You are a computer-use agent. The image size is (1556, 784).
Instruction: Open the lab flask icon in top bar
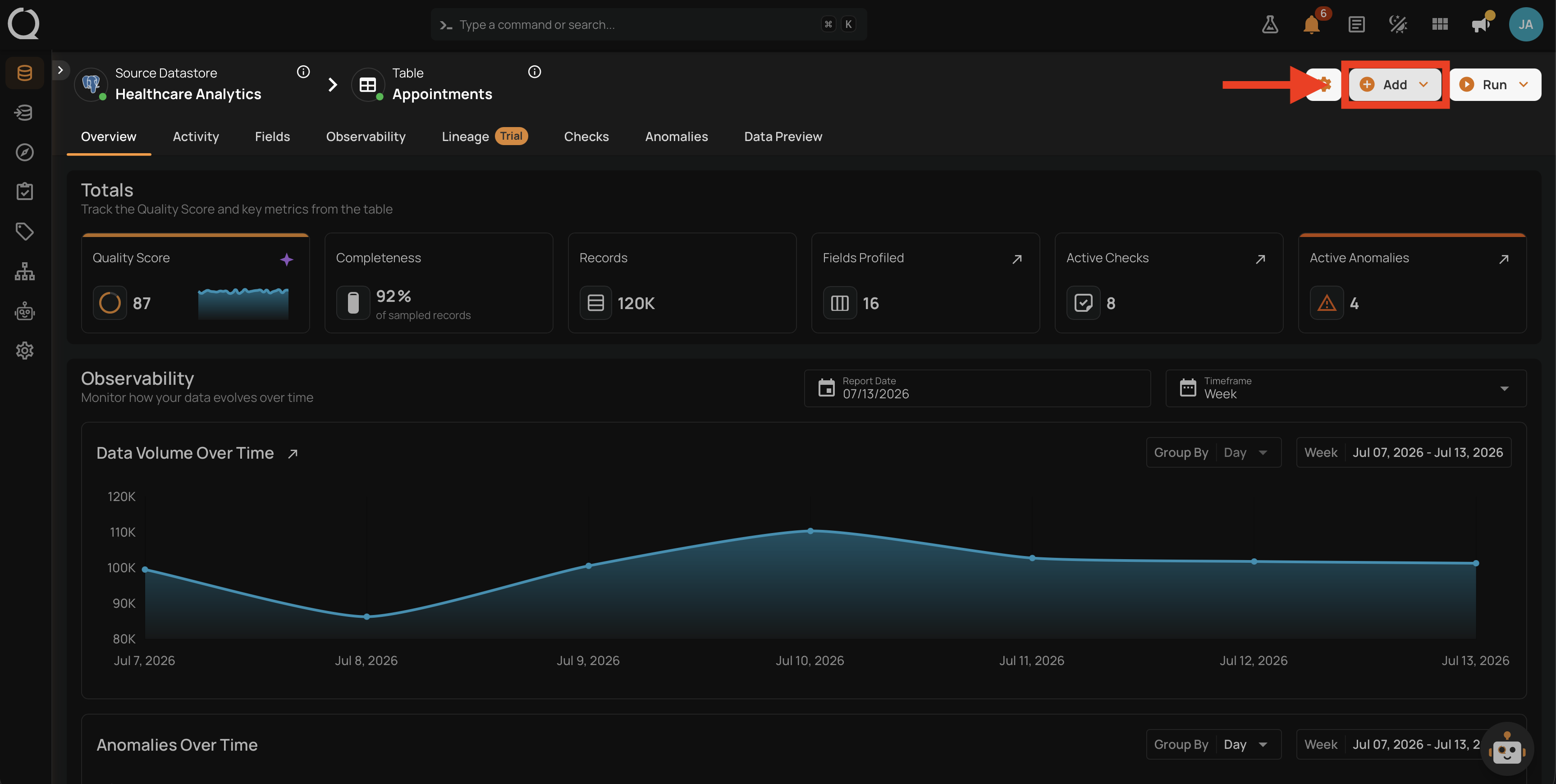coord(1270,24)
